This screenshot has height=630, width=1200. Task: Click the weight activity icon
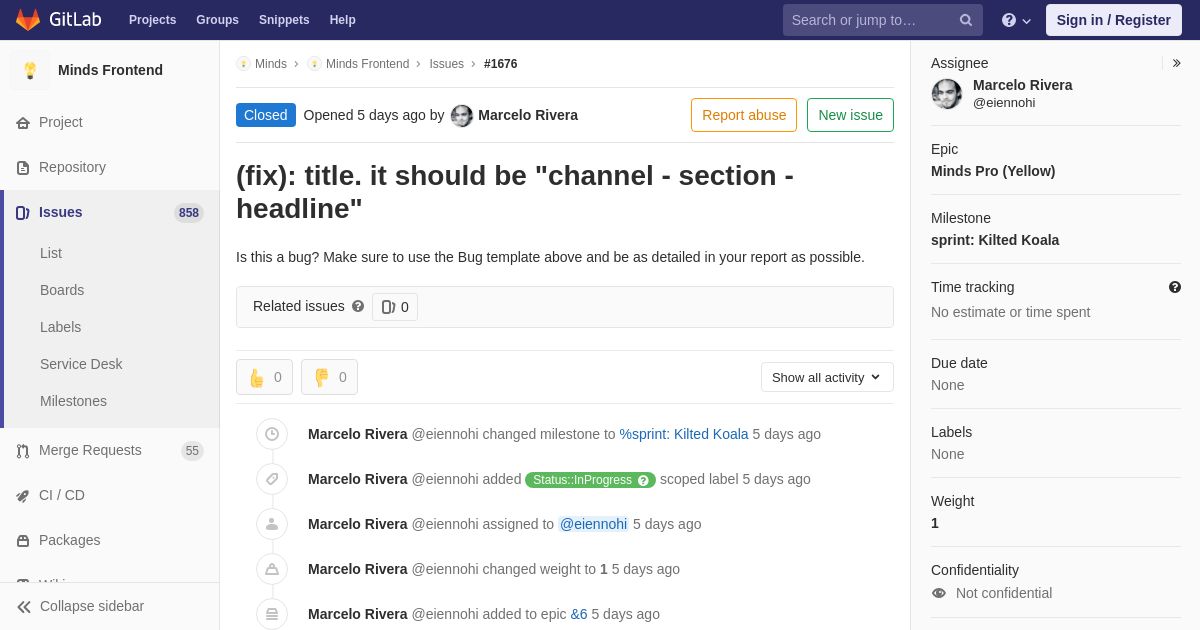272,569
